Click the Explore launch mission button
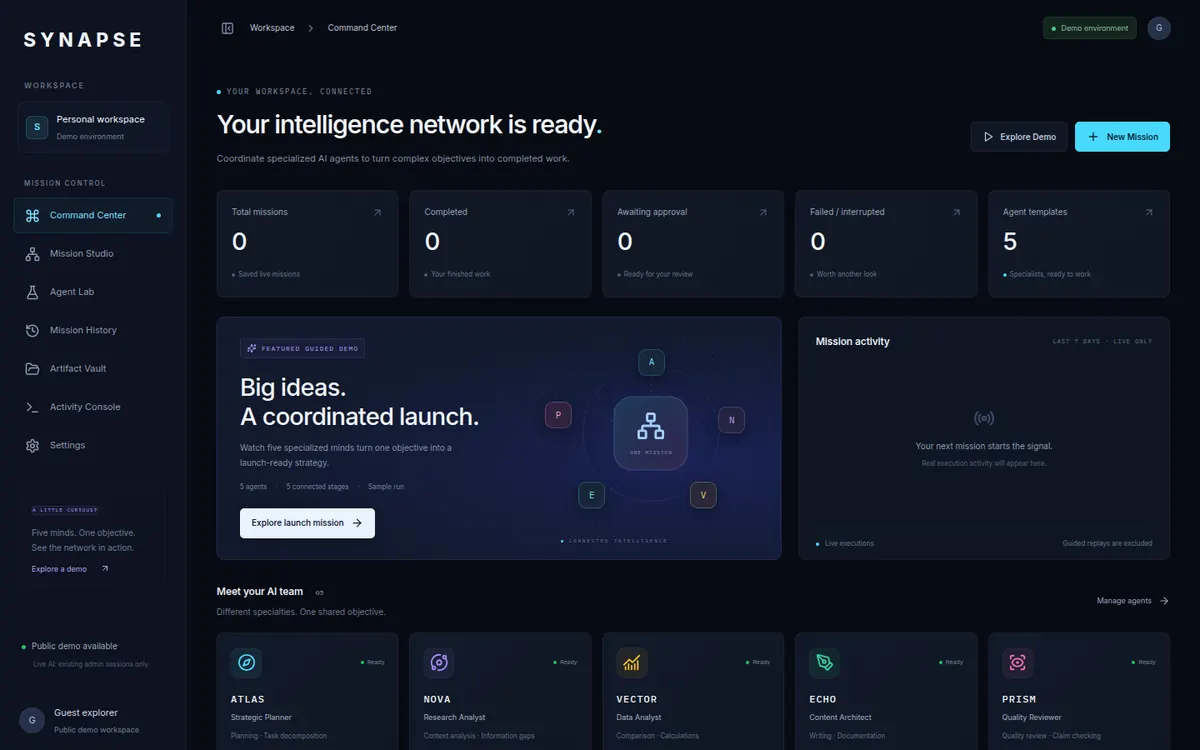Image resolution: width=1200 pixels, height=750 pixels. [307, 523]
